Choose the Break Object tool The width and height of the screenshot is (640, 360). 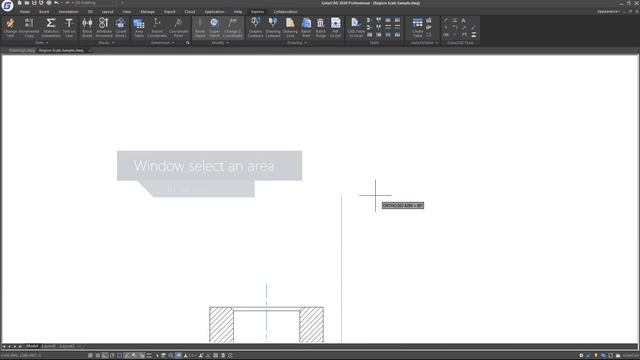click(200, 28)
